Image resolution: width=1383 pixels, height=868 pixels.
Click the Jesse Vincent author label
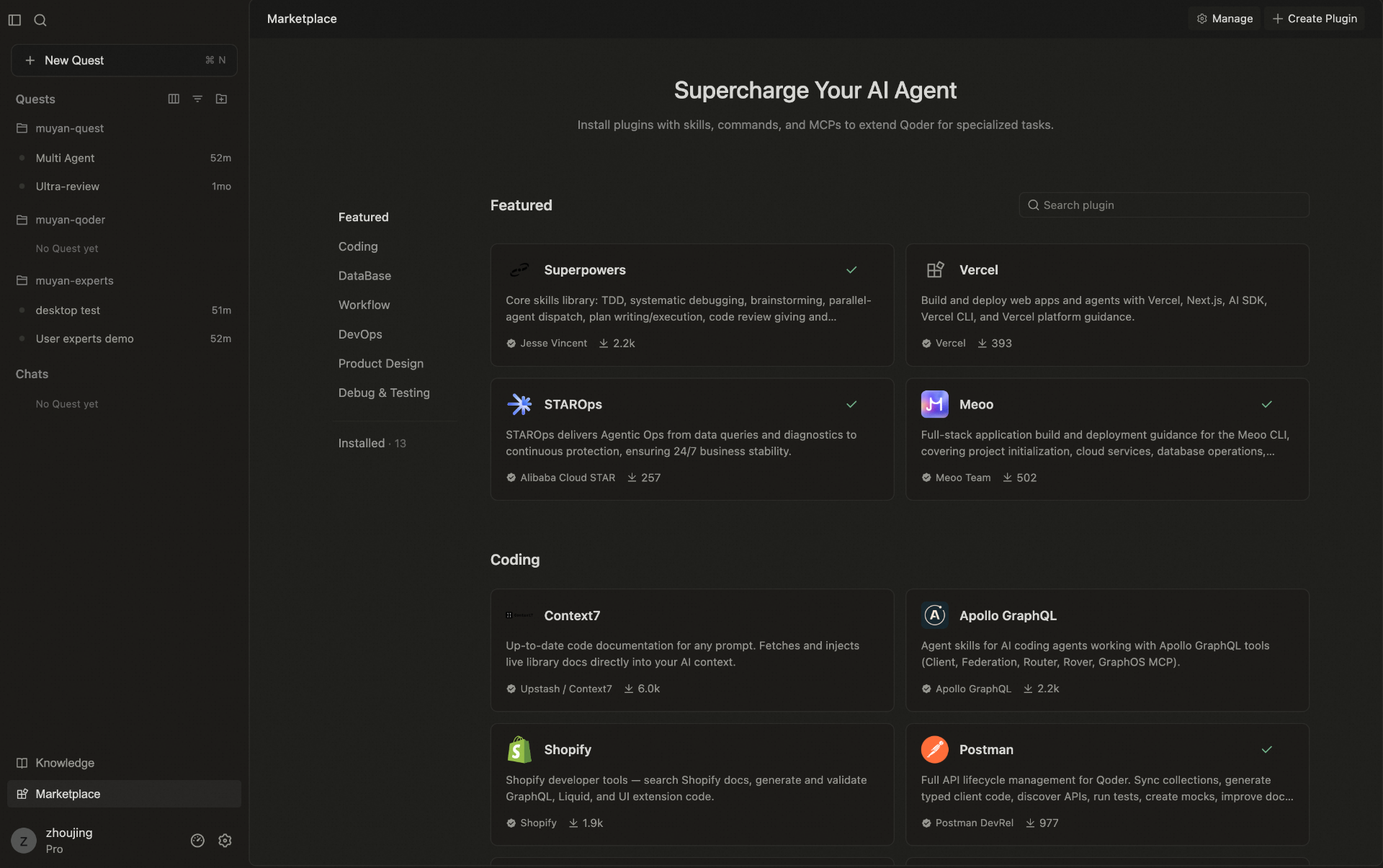coord(553,343)
